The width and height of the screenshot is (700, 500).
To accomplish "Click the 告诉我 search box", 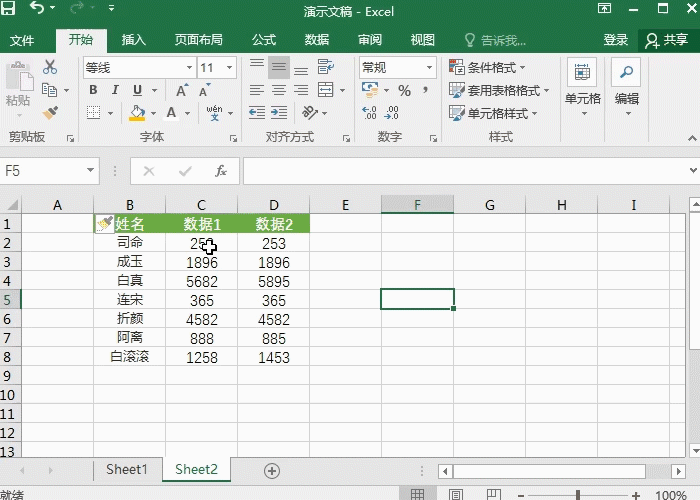I will click(x=496, y=41).
